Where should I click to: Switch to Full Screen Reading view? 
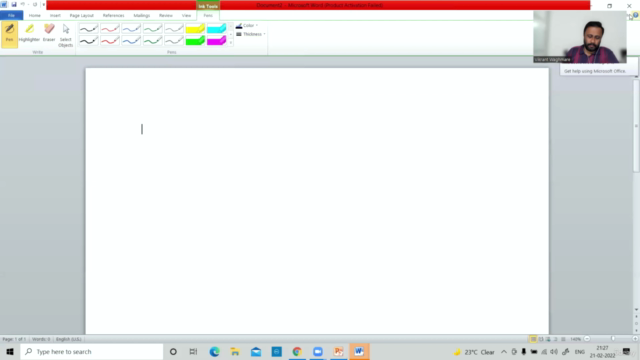pyautogui.click(x=541, y=339)
